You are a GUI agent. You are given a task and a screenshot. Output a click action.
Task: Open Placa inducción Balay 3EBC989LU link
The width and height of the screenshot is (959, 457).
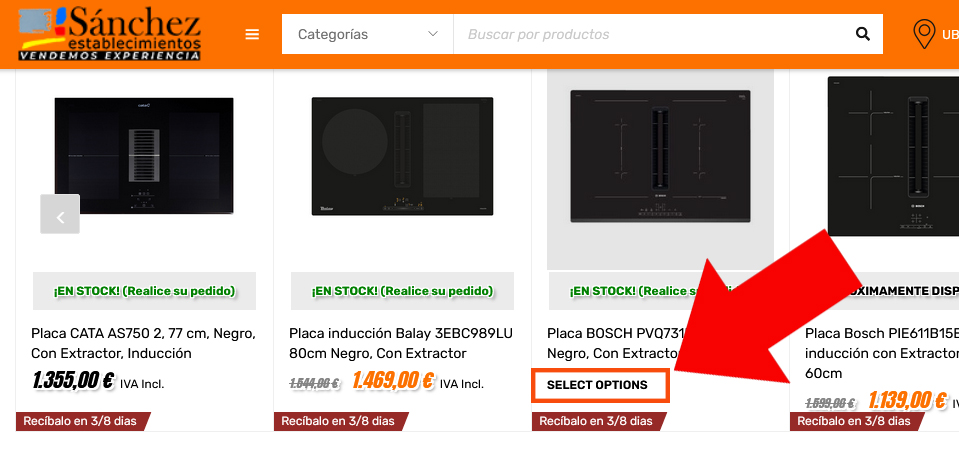coord(401,343)
